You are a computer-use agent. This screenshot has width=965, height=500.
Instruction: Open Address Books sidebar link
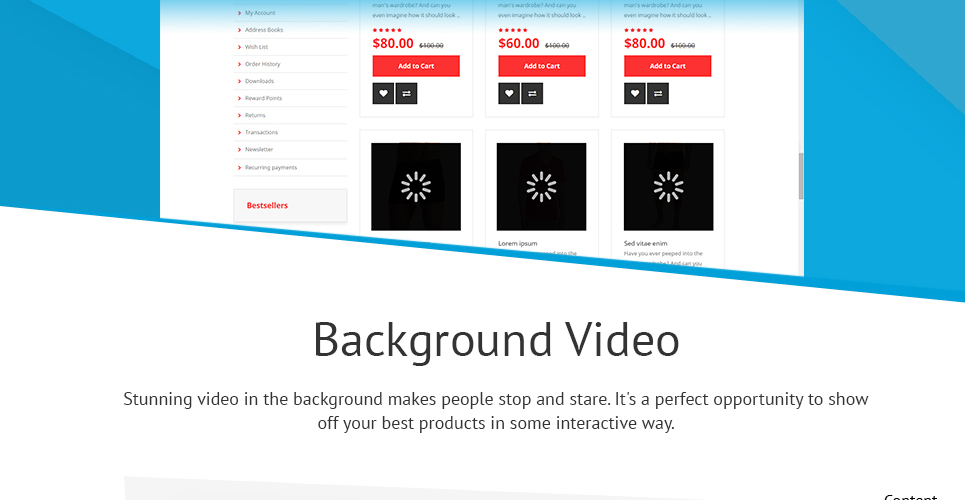pyautogui.click(x=264, y=30)
